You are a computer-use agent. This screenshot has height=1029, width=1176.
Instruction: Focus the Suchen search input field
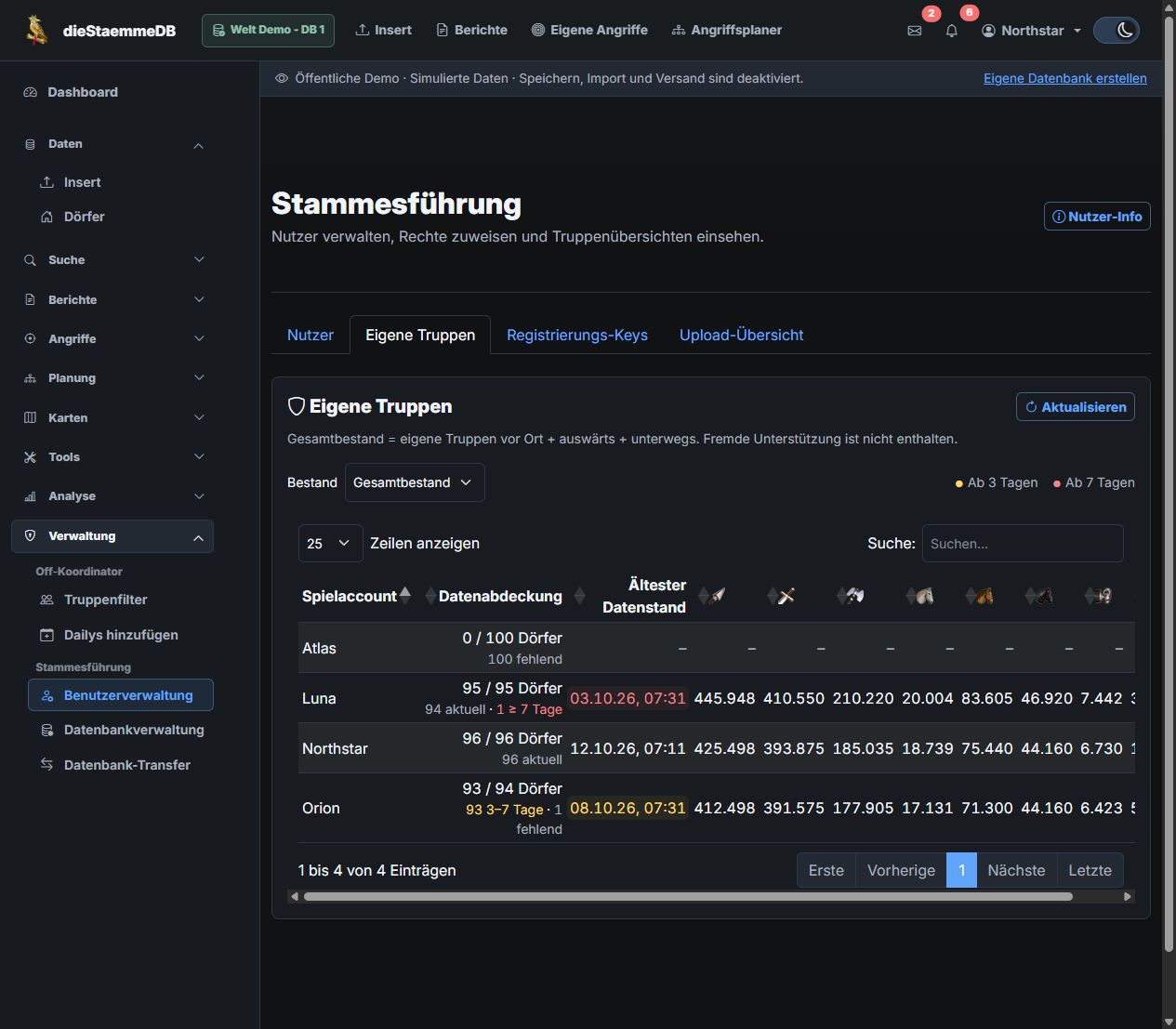pyautogui.click(x=1023, y=544)
